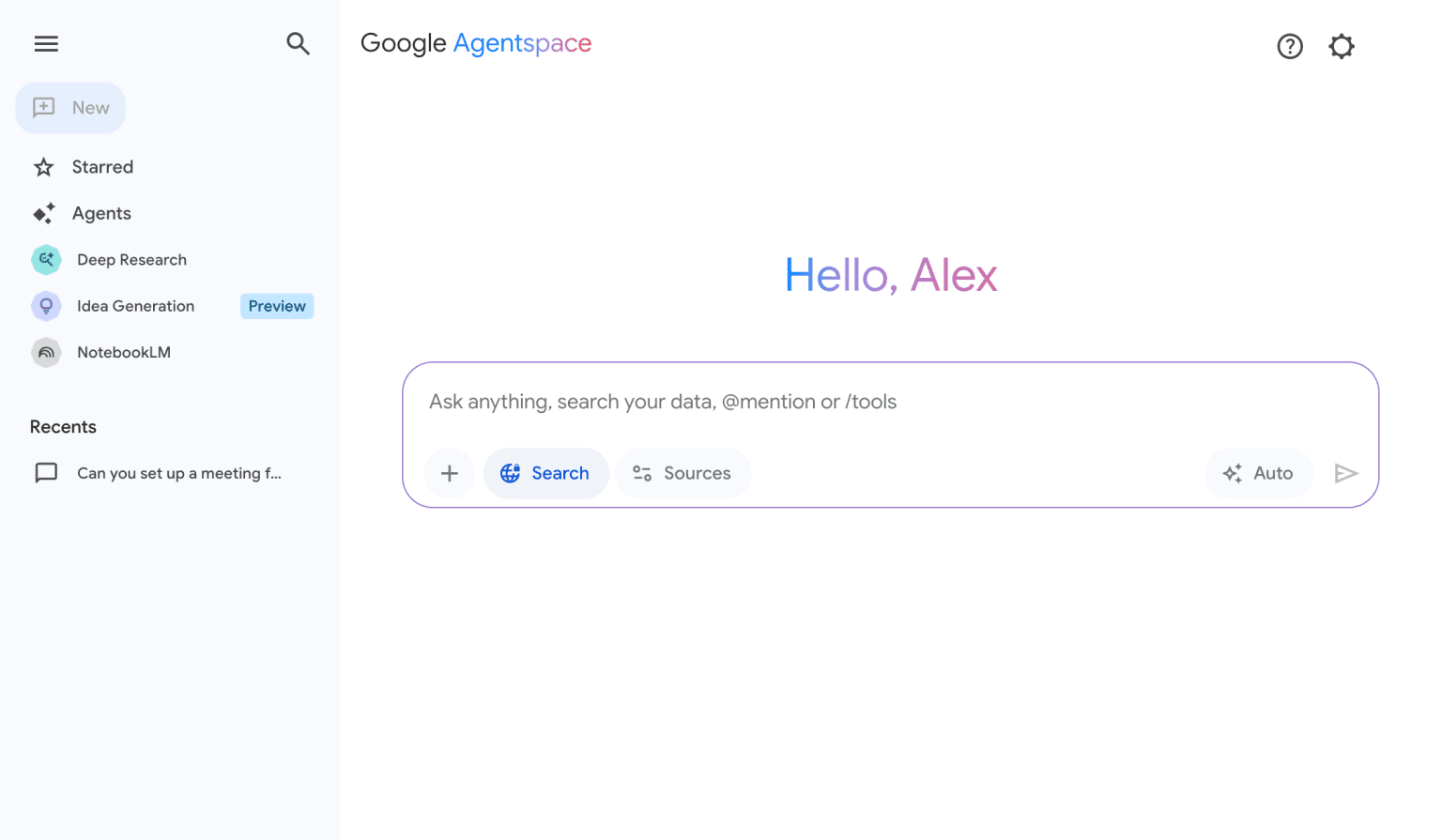Screen dimensions: 1442x840
Task: Open the Starred section
Action: pos(102,167)
